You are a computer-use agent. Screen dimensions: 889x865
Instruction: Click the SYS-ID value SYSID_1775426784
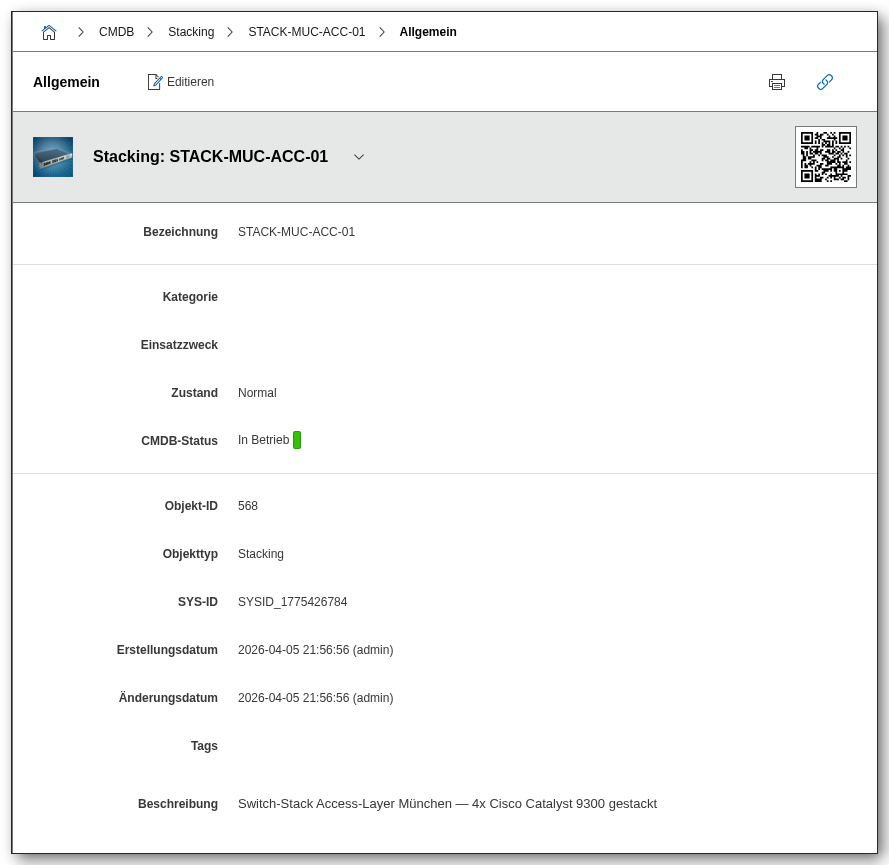click(x=292, y=602)
